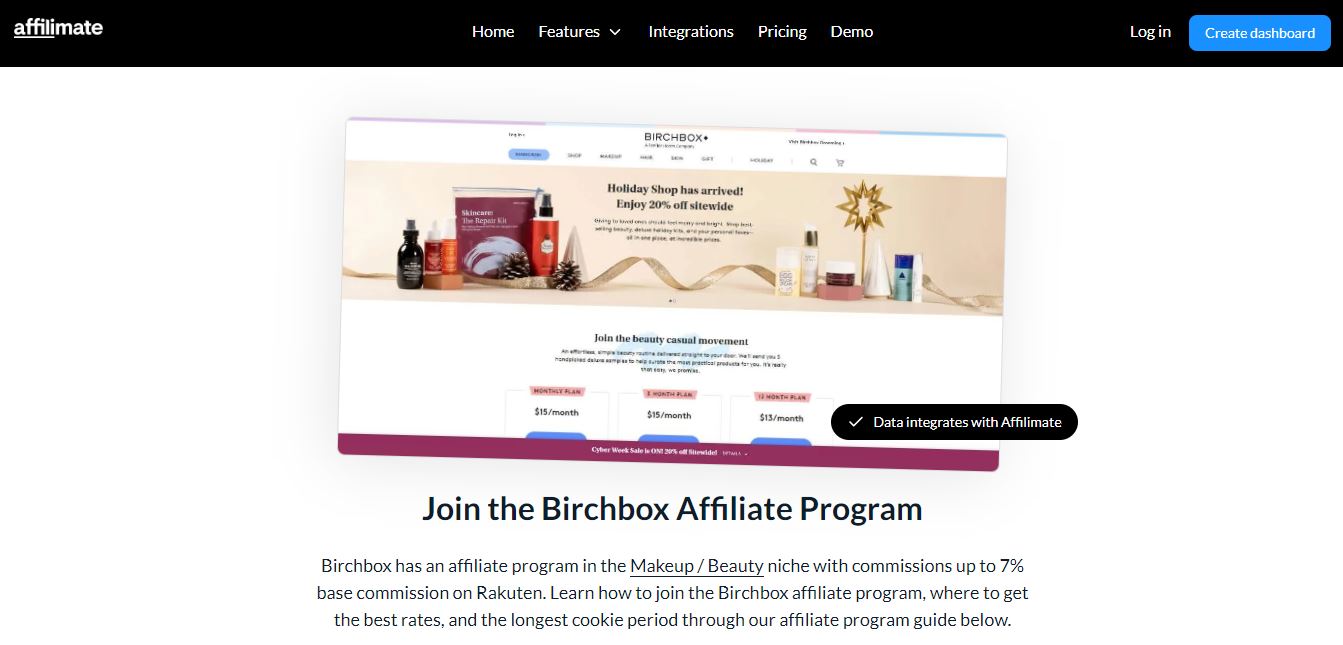Expand the Features dropdown chevron
Image resolution: width=1343 pixels, height=645 pixels.
click(615, 32)
